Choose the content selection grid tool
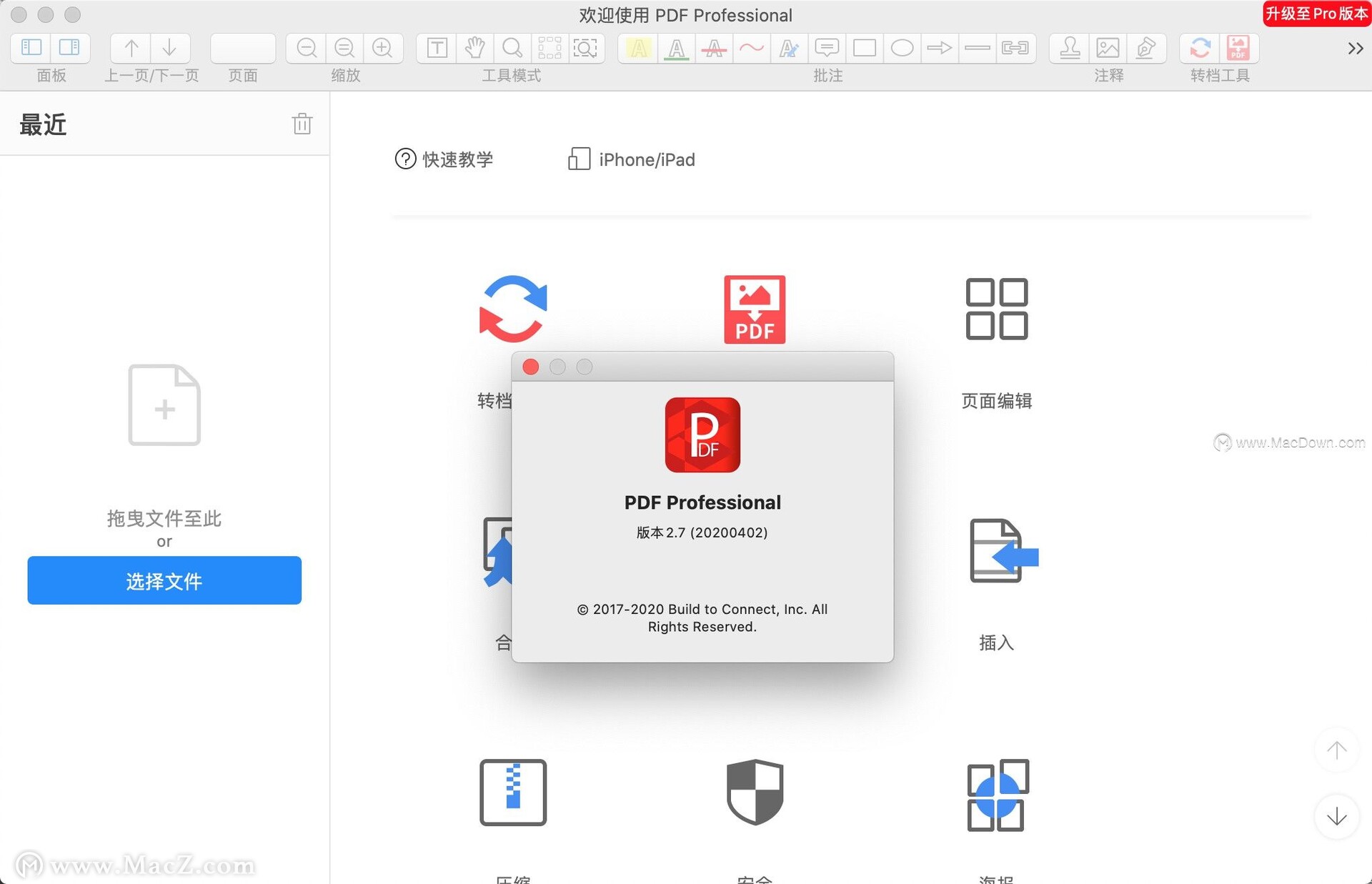This screenshot has height=884, width=1372. tap(550, 48)
